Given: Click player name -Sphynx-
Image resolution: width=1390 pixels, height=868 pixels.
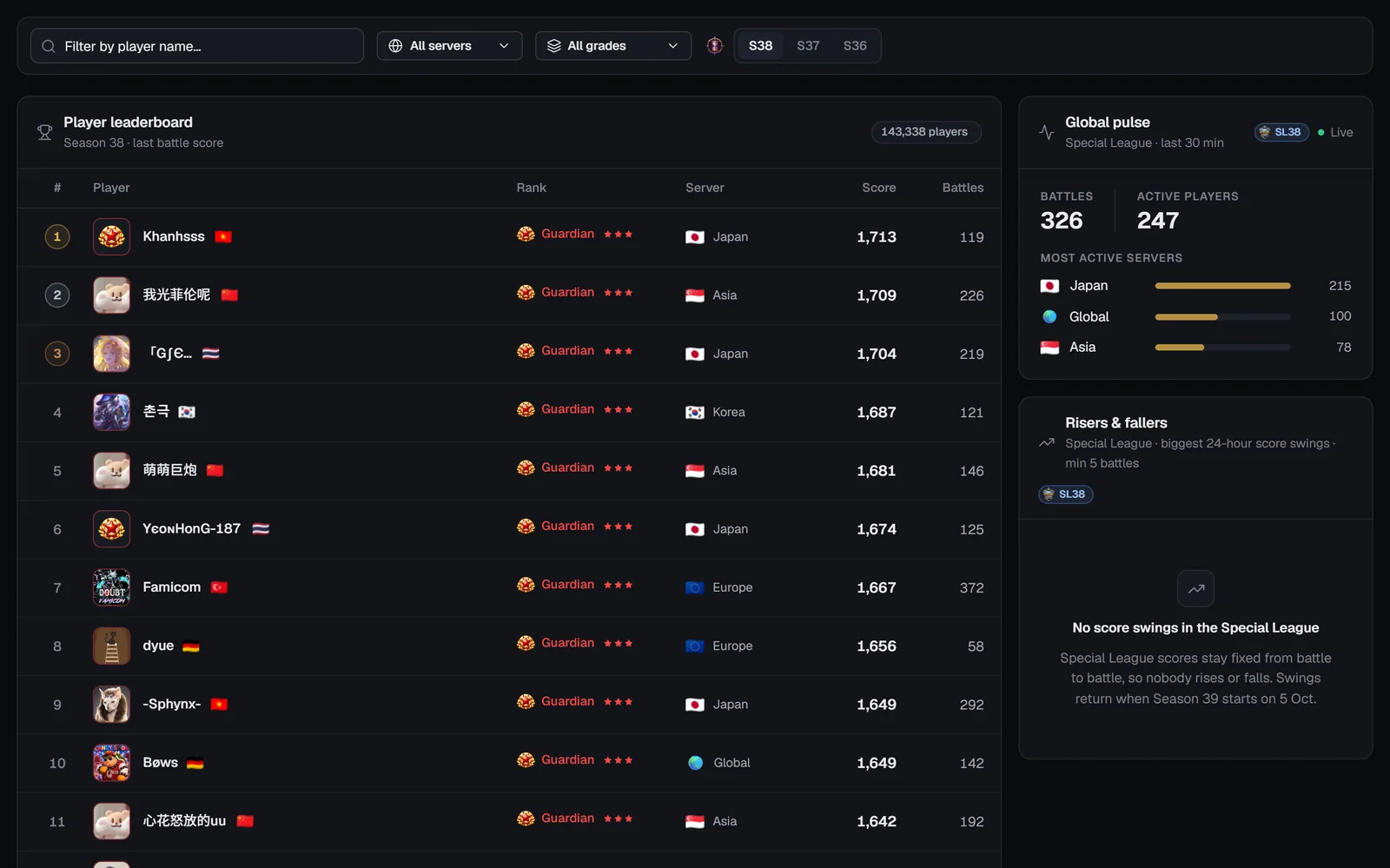Looking at the screenshot, I should click(x=171, y=704).
